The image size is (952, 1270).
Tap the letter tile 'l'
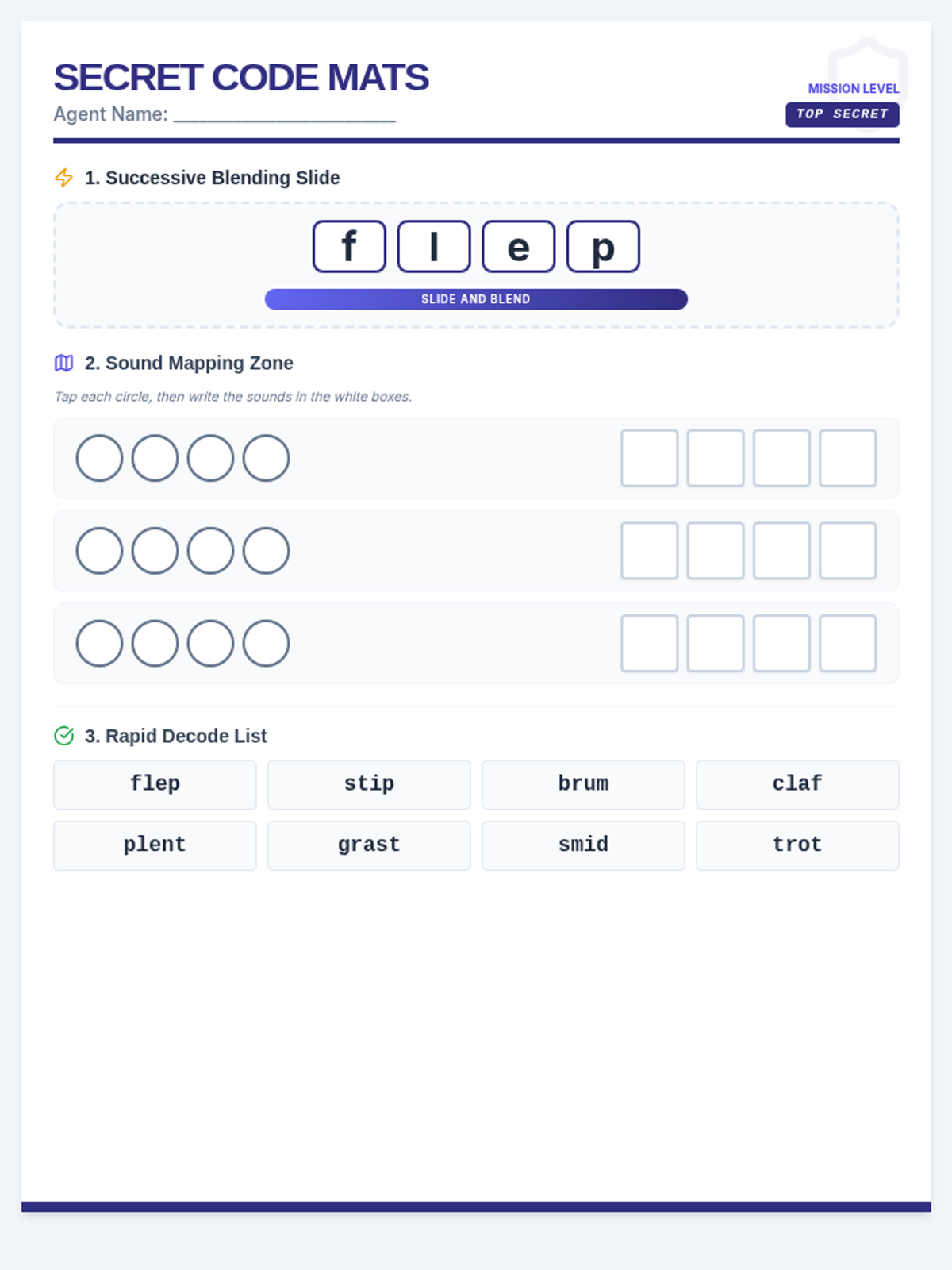pyautogui.click(x=434, y=247)
